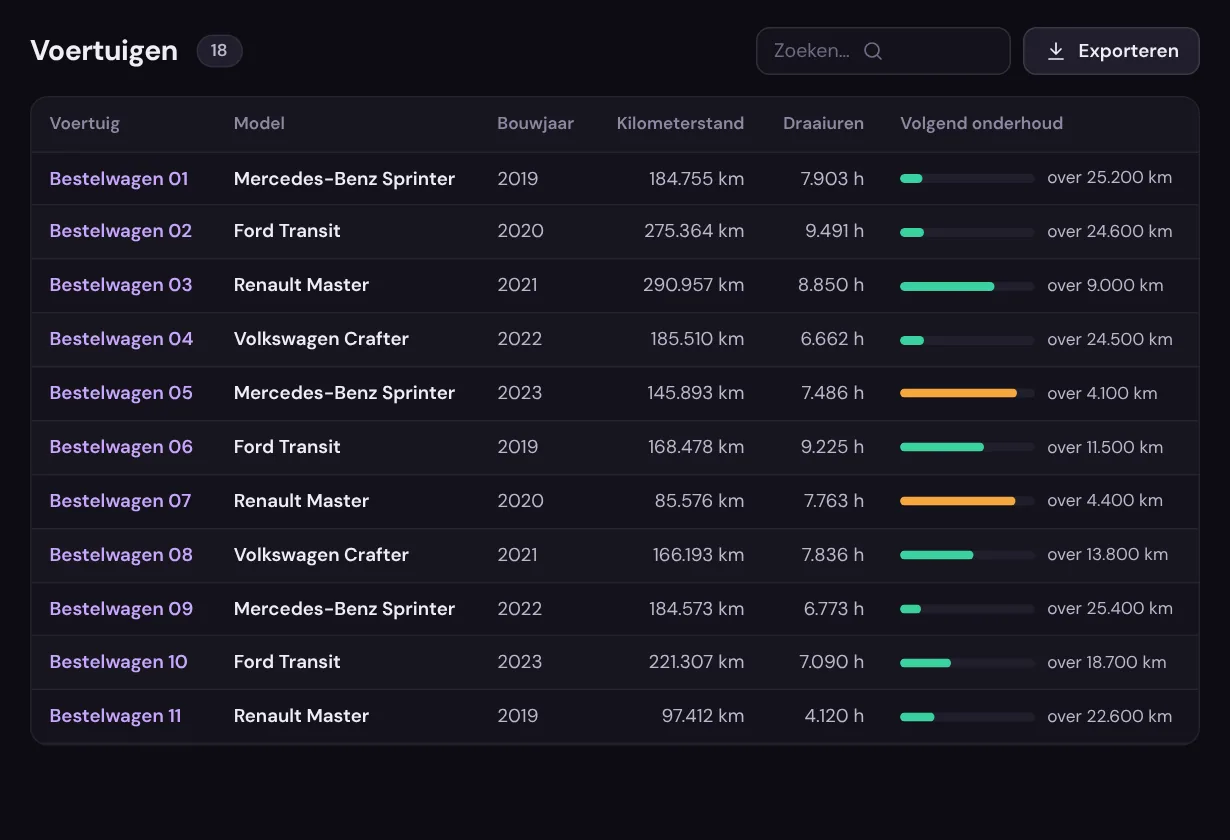Select the text 'over 4.100 km'
Viewport: 1230px width, 840px height.
[x=1102, y=393]
